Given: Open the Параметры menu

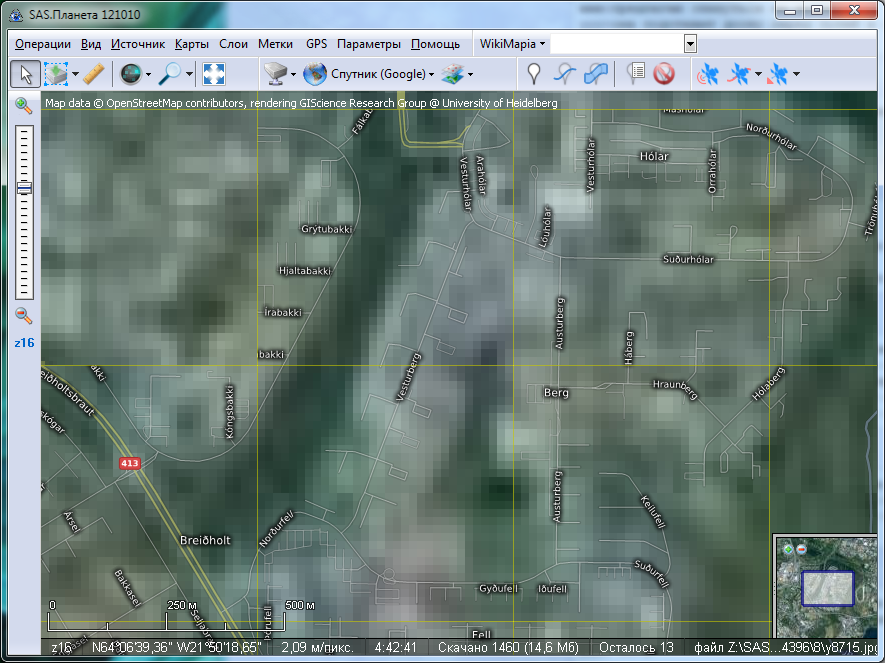Looking at the screenshot, I should [x=369, y=44].
